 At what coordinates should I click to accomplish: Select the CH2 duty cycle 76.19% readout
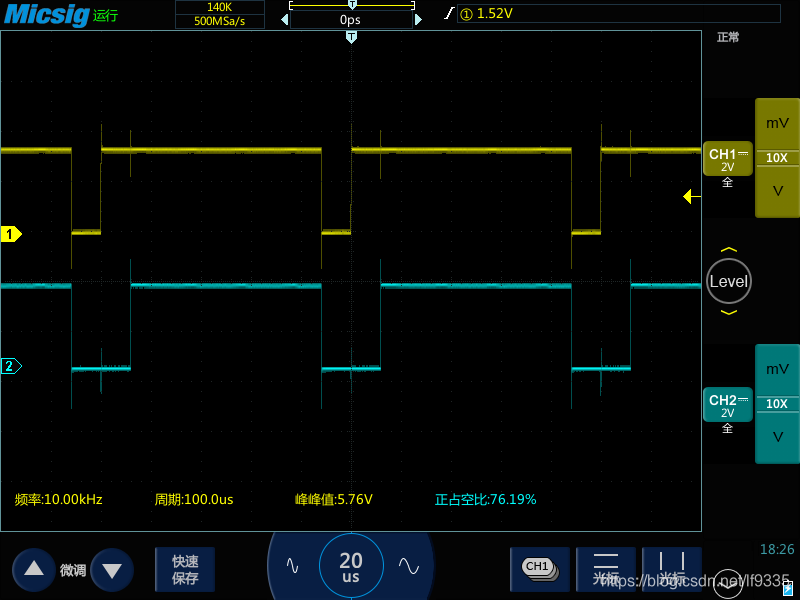[x=485, y=499]
